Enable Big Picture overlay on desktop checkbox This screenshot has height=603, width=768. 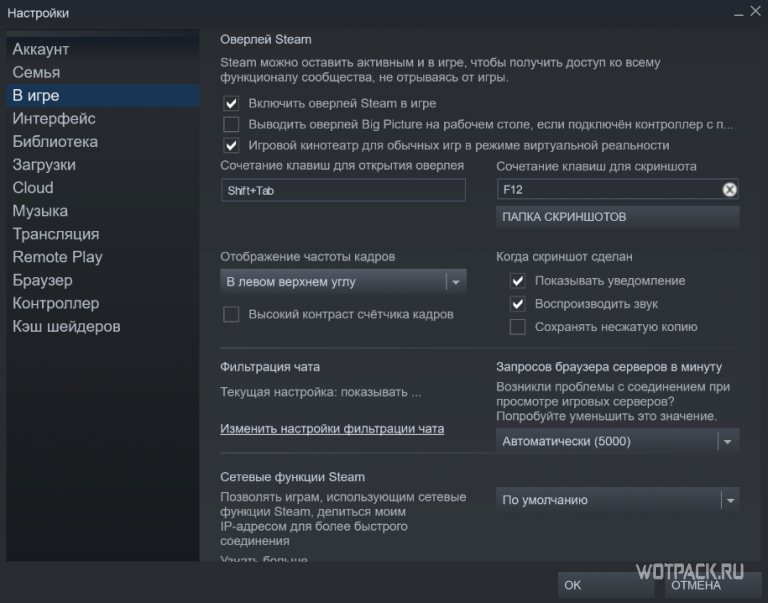[231, 124]
